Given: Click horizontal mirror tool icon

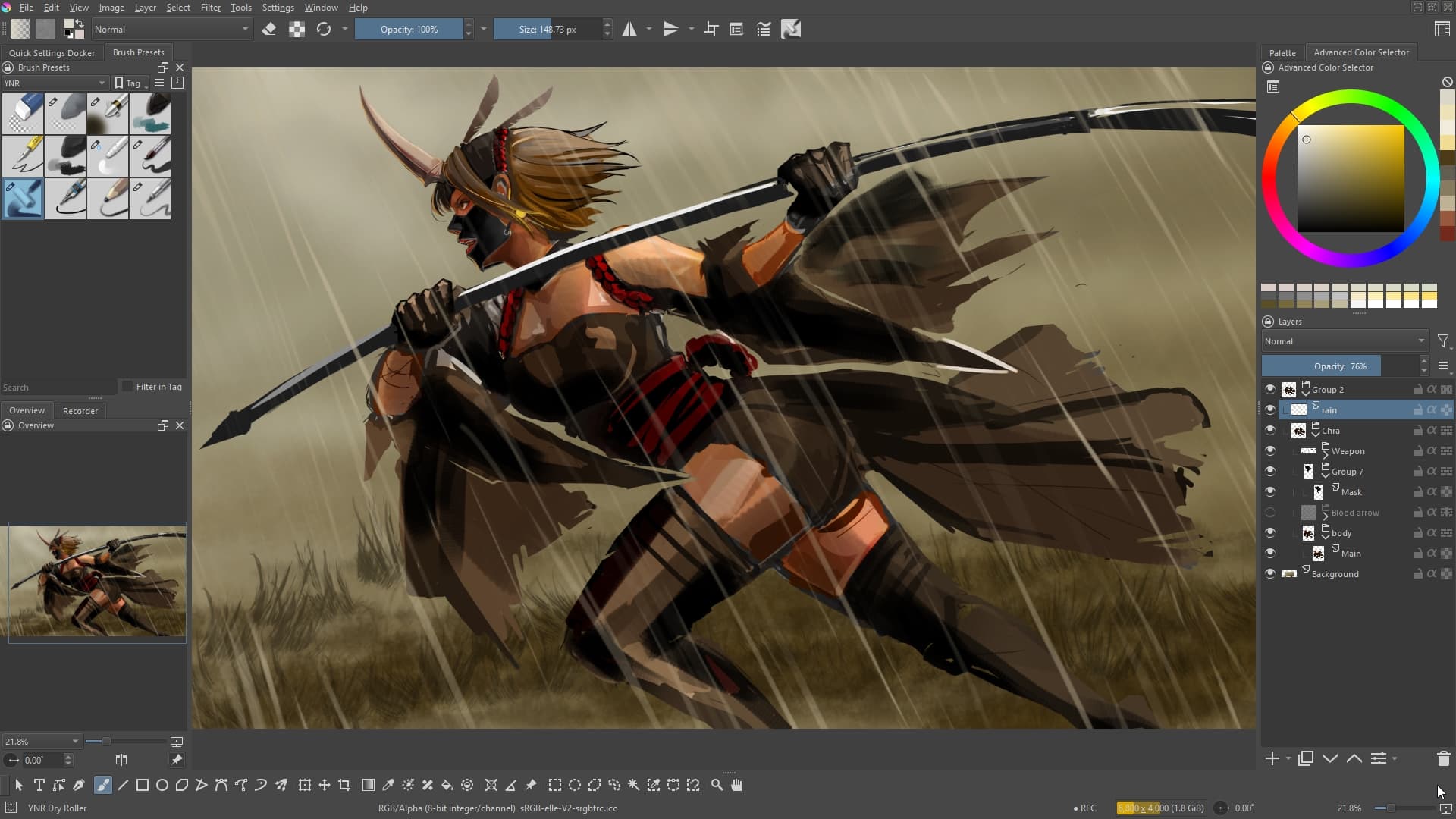Looking at the screenshot, I should pyautogui.click(x=629, y=29).
